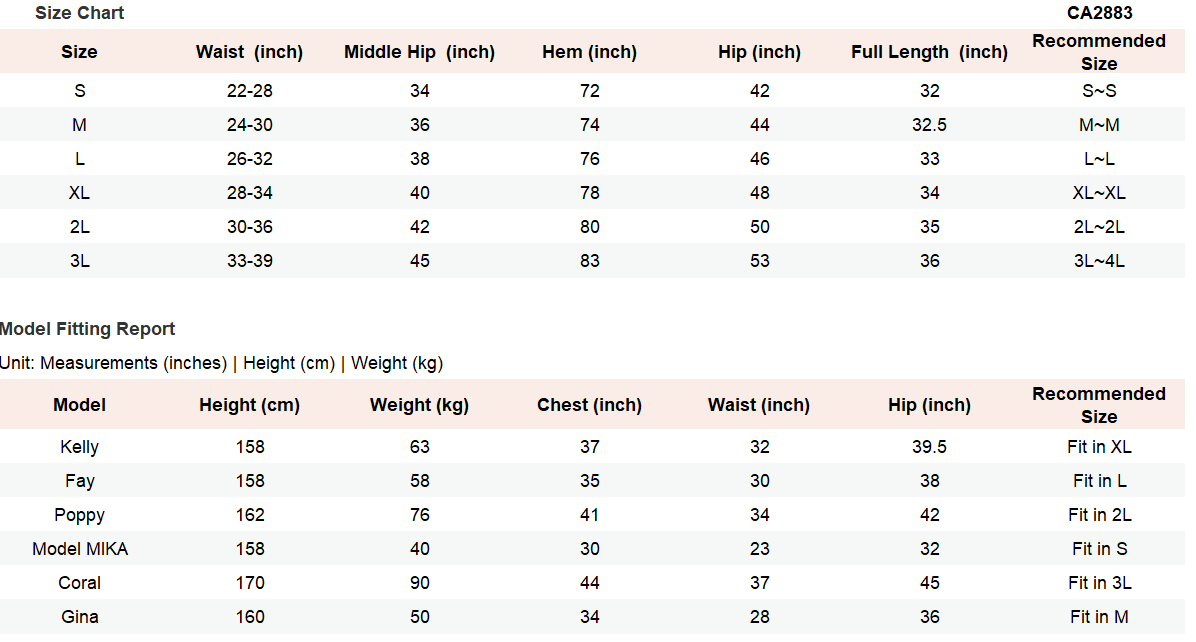Click the 'Weight (kg)' column header
The height and width of the screenshot is (642, 1196).
[x=419, y=405]
